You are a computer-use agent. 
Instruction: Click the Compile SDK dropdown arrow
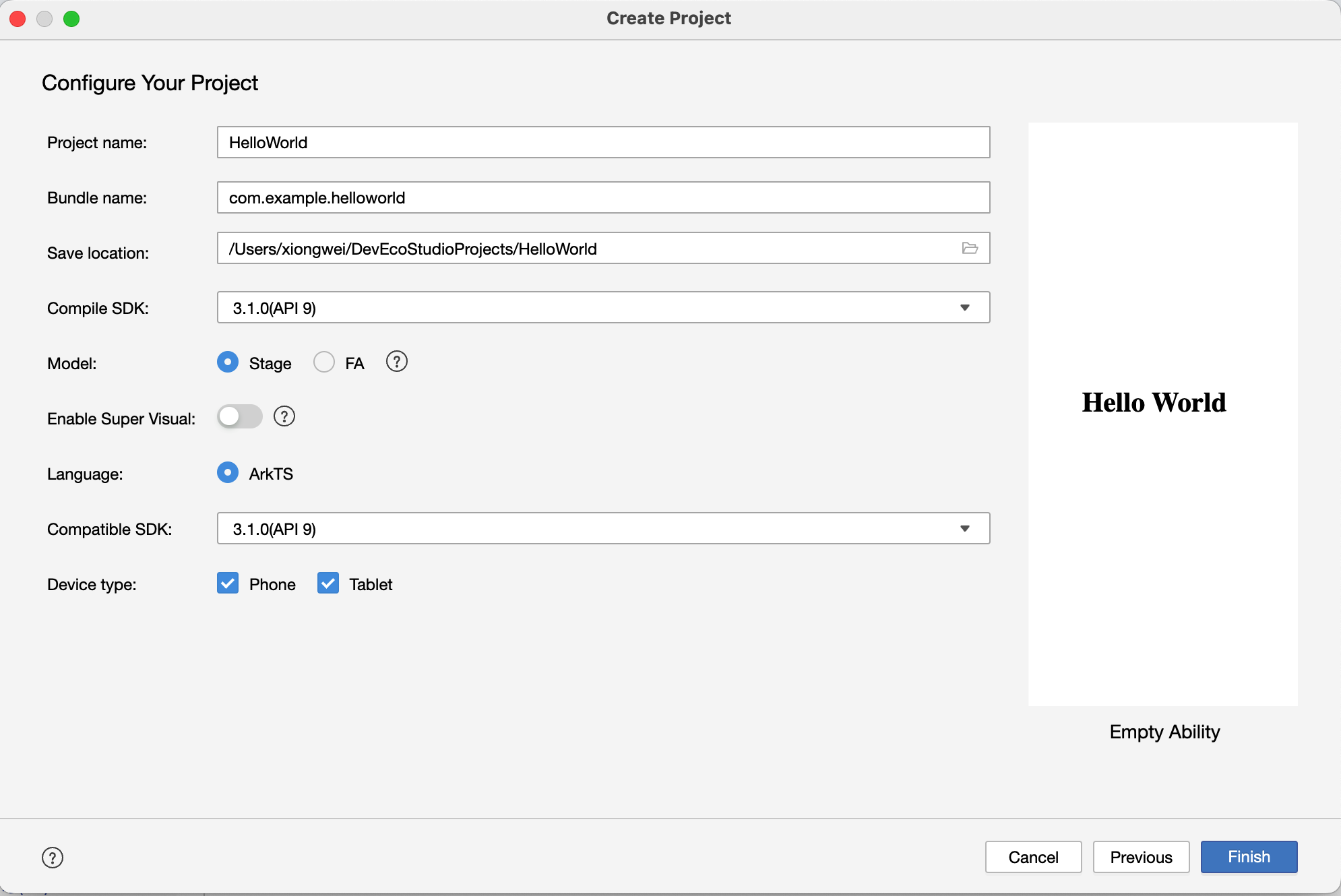964,307
